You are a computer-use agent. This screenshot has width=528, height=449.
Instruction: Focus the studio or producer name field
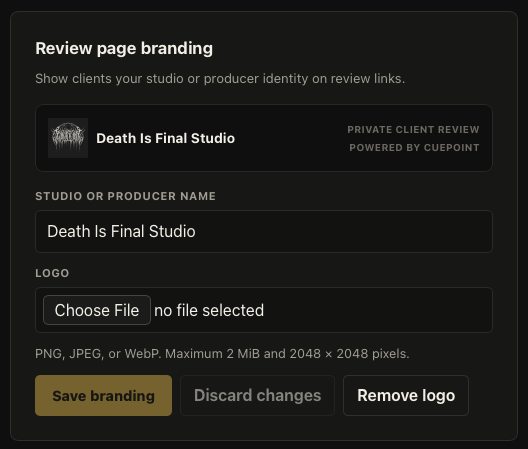pos(264,231)
